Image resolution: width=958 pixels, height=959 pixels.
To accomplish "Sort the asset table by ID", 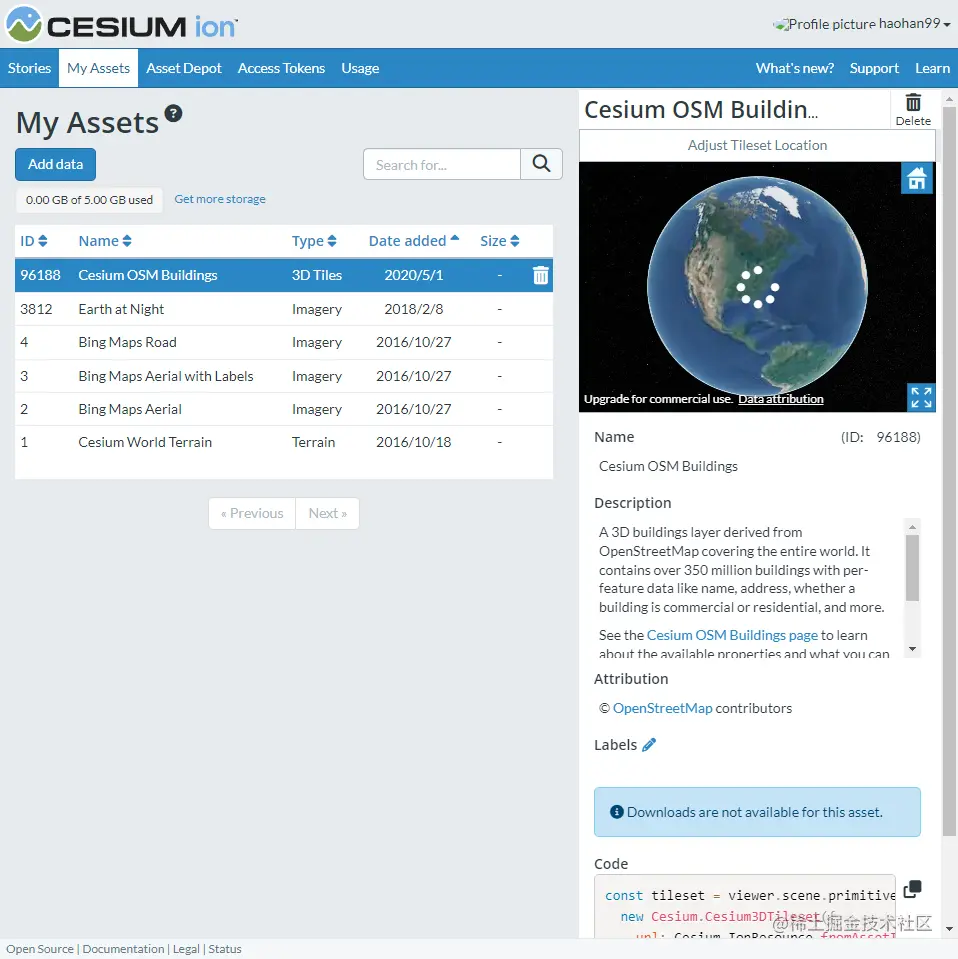I will tap(34, 241).
